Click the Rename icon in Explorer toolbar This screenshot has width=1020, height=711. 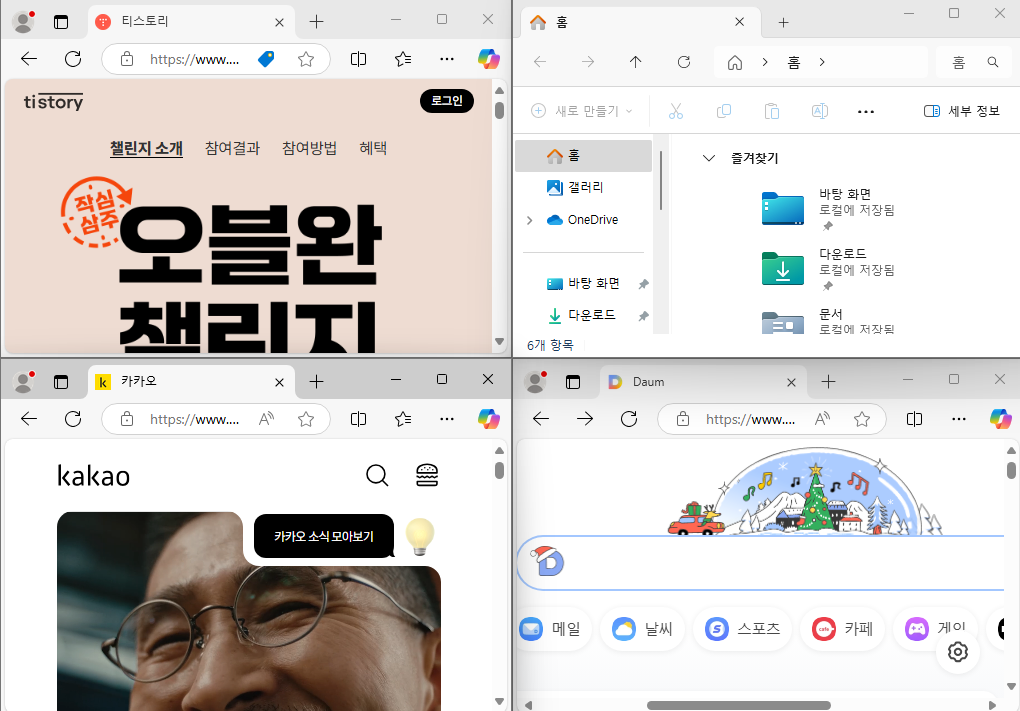pyautogui.click(x=820, y=111)
